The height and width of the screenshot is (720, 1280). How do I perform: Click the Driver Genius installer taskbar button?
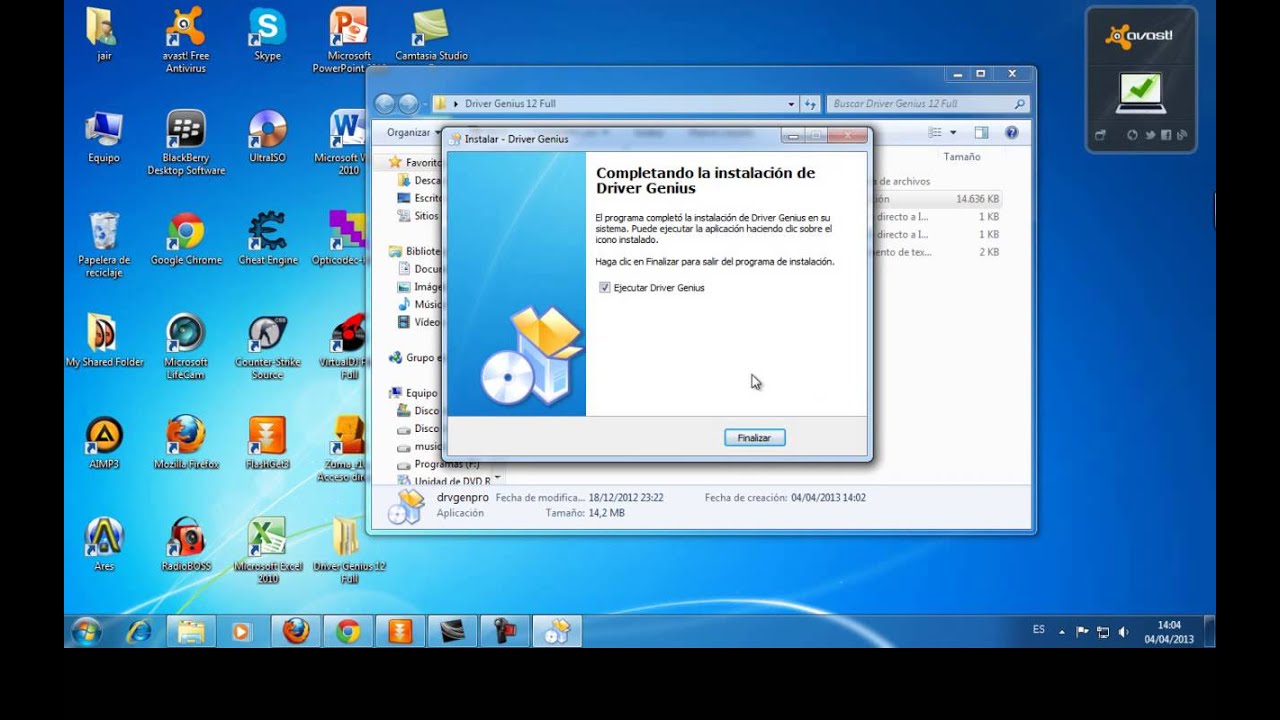tap(557, 631)
